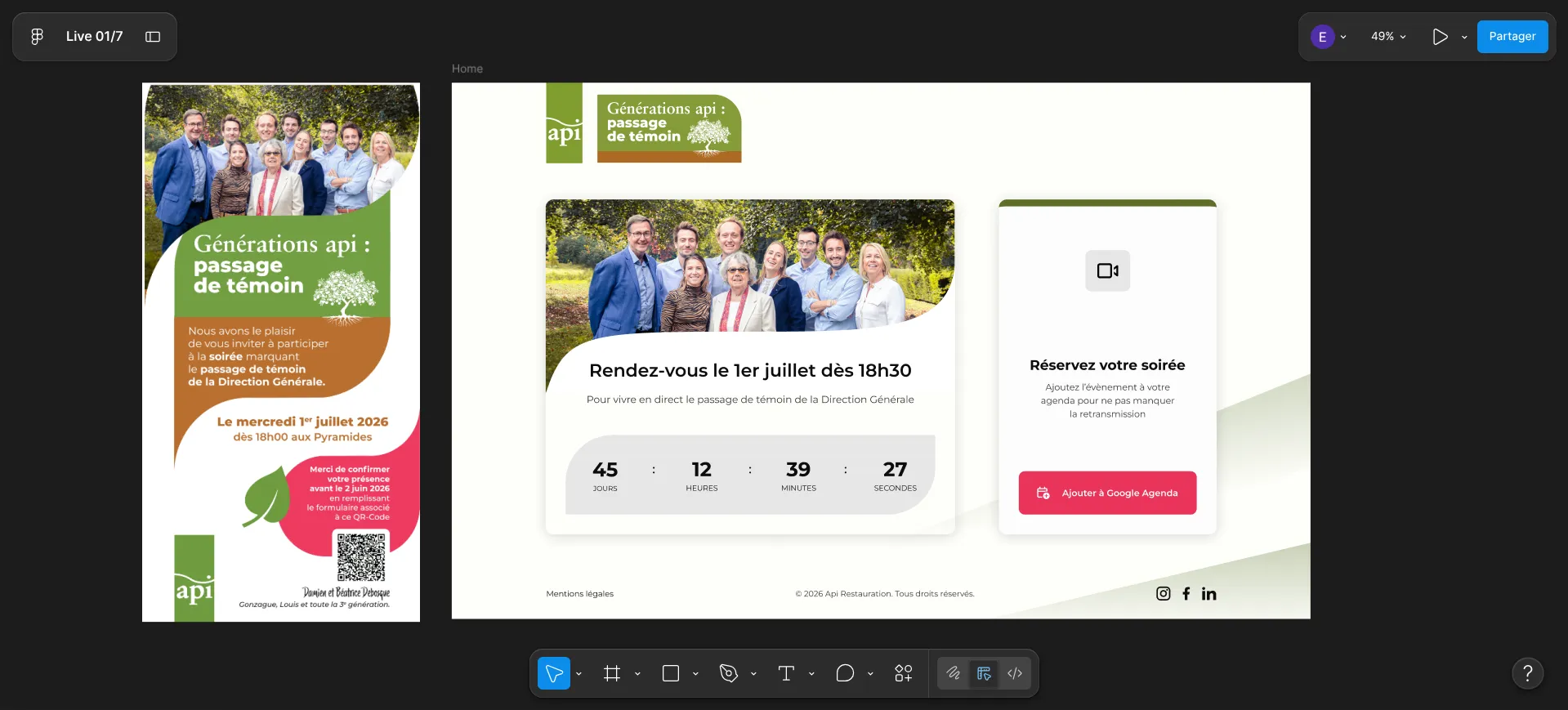Image resolution: width=1568 pixels, height=710 pixels.
Task: Click the user avatar E
Action: 1322,37
